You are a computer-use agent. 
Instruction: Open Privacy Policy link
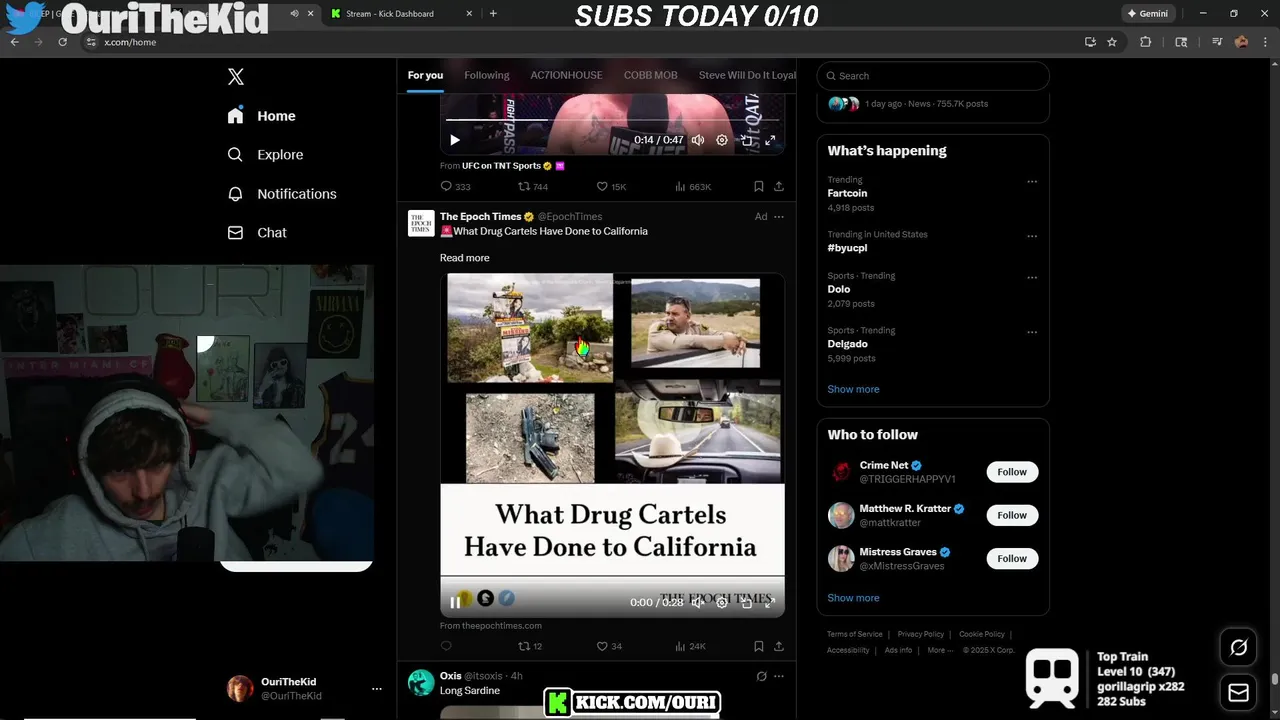point(920,634)
